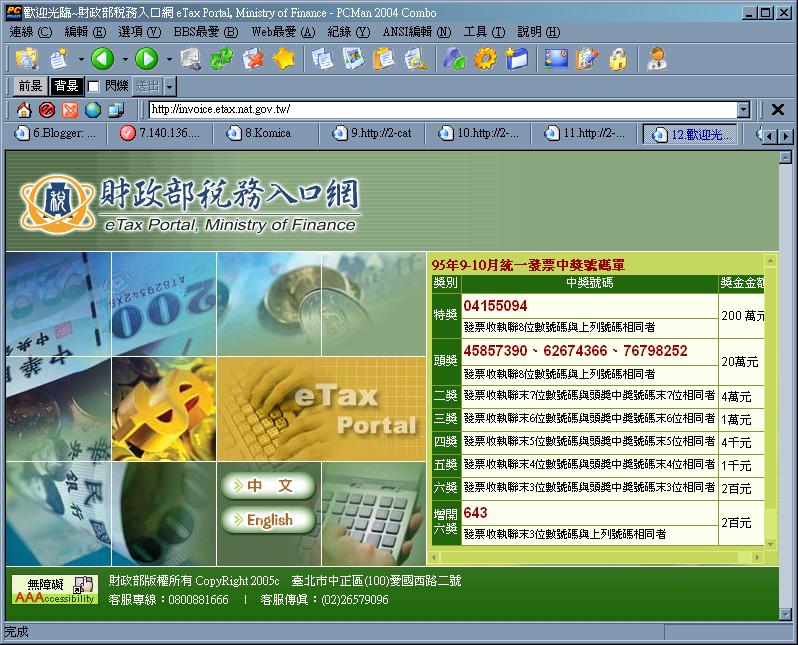
Task: Click the blue and green paint icon
Action: pyautogui.click(x=454, y=59)
